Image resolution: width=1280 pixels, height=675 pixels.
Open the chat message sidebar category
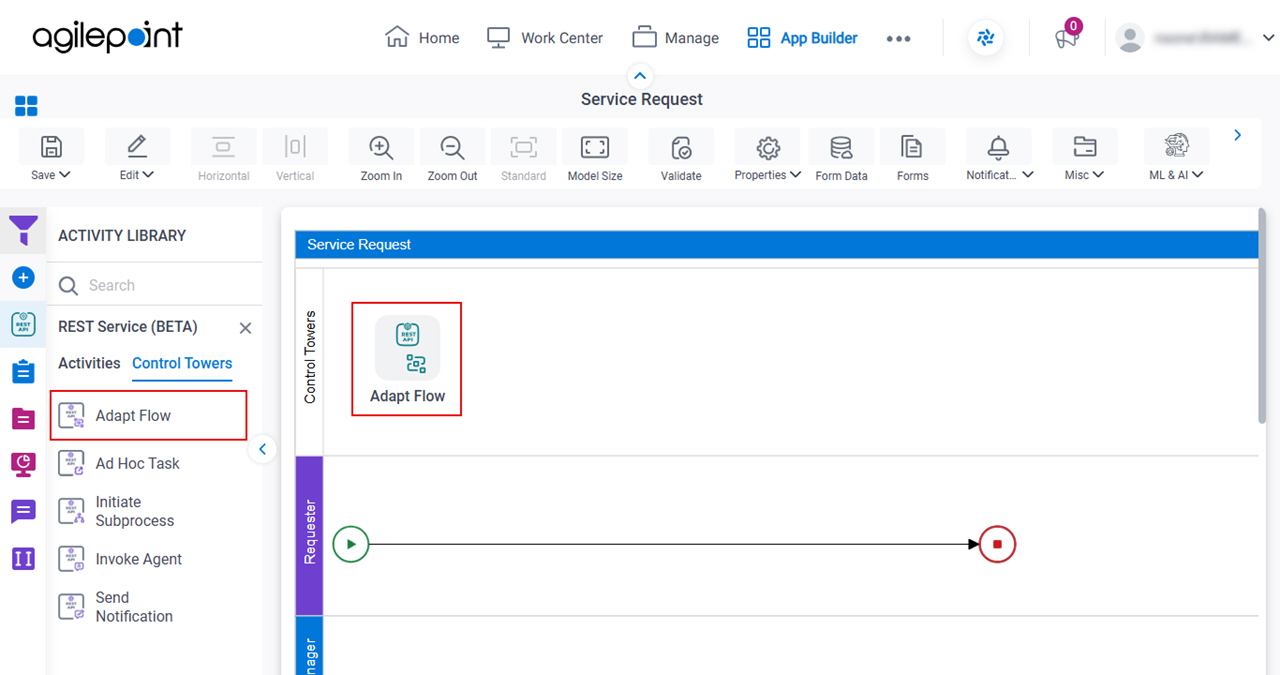23,511
